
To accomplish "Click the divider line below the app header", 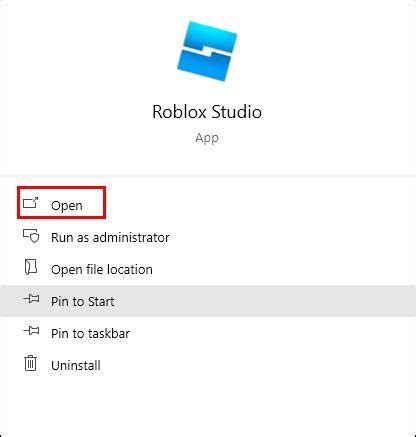I will pyautogui.click(x=208, y=175).
